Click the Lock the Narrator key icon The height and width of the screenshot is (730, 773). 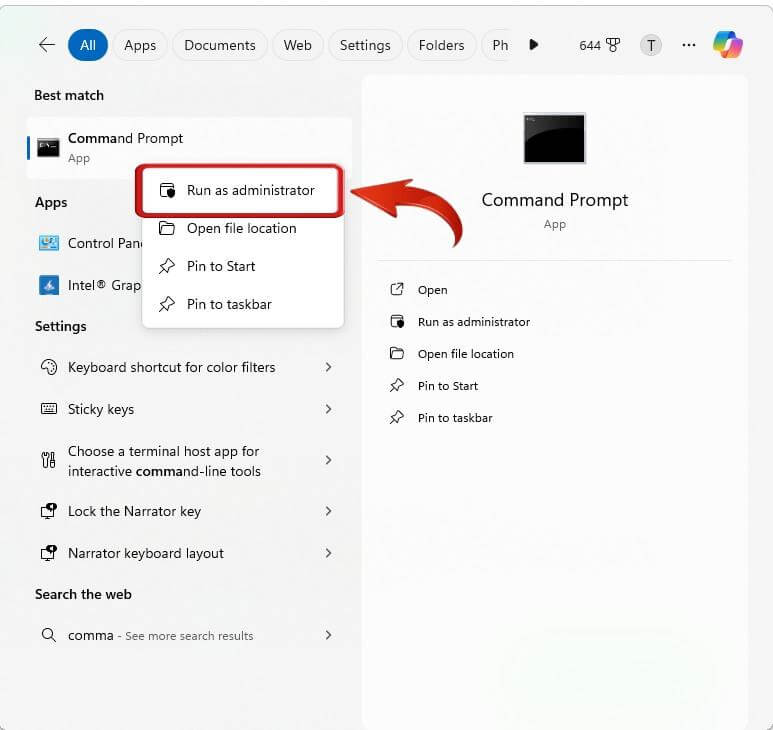(x=48, y=511)
